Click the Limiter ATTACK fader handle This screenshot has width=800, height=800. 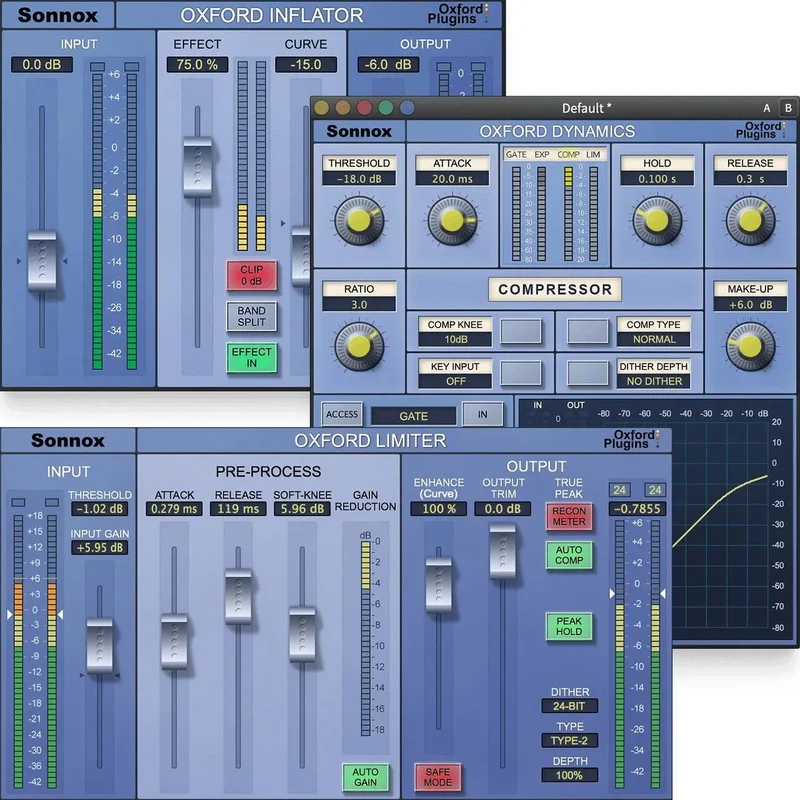pos(174,642)
